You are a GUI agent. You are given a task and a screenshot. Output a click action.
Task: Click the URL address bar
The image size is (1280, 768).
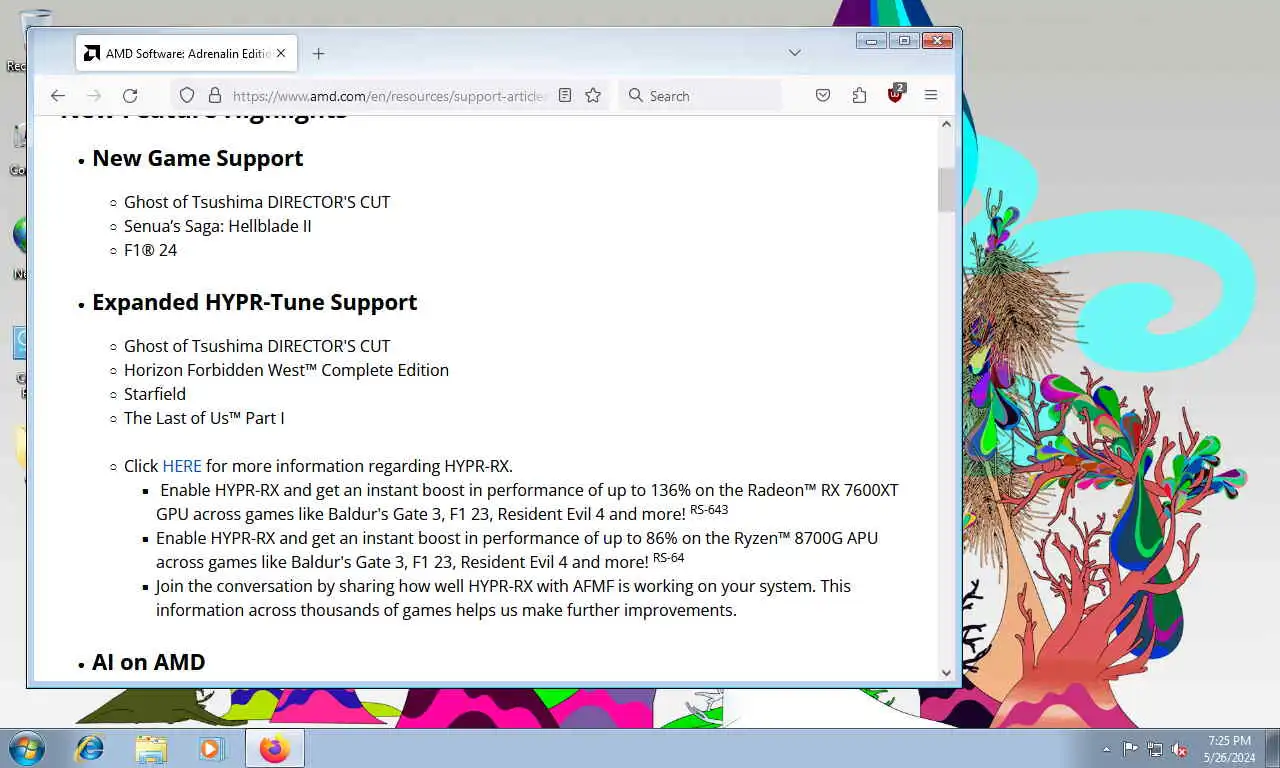(390, 96)
